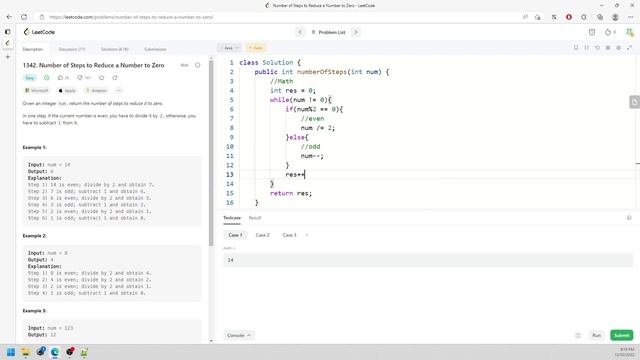Click the editor bookmark icon
This screenshot has width=640, height=360.
pyautogui.click(x=576, y=48)
